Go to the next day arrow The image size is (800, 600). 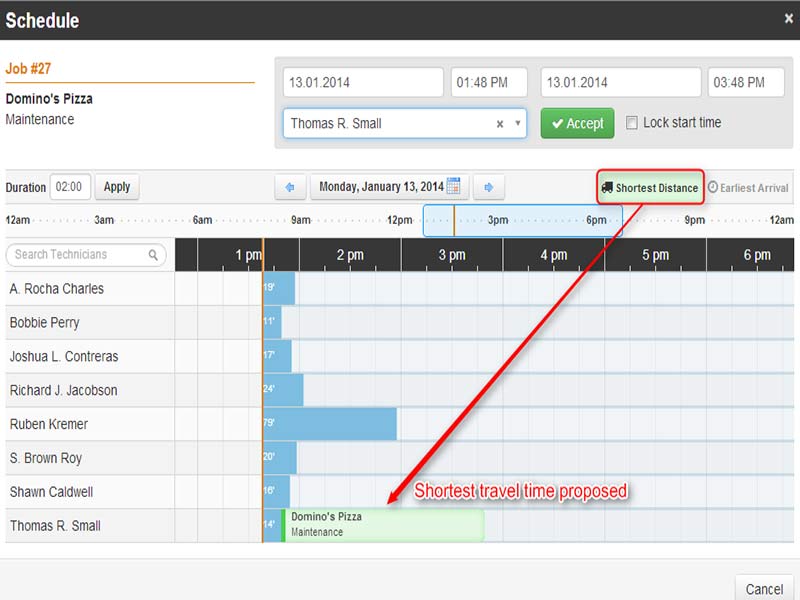[488, 187]
